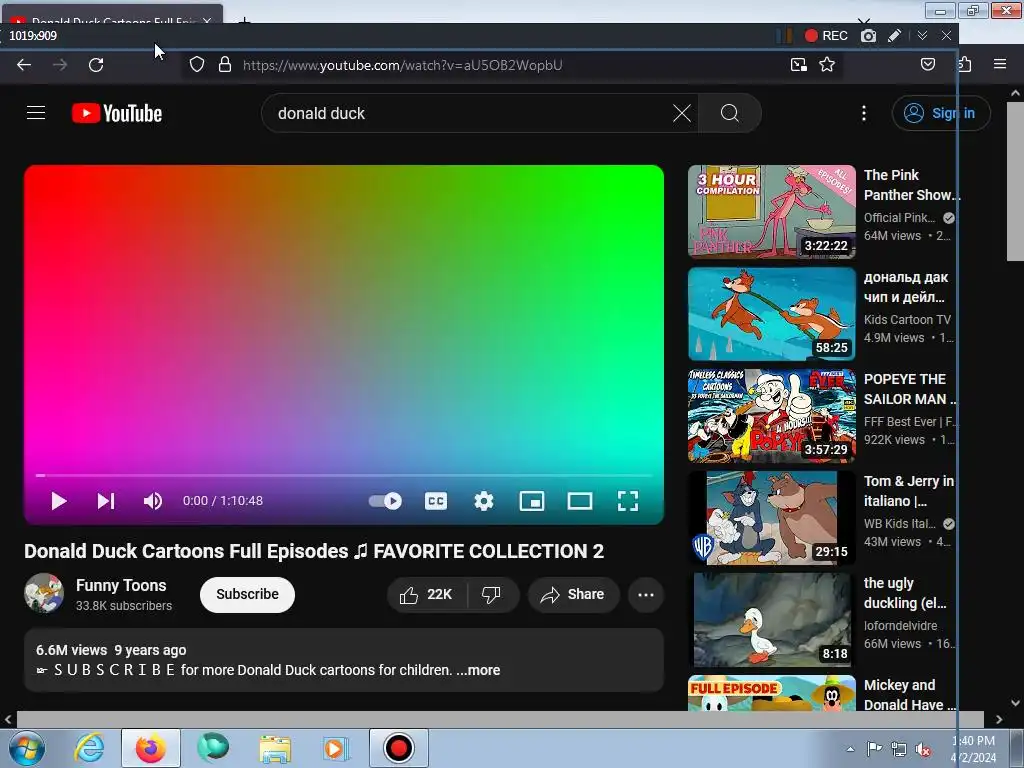Open a new browser tab

tap(244, 22)
